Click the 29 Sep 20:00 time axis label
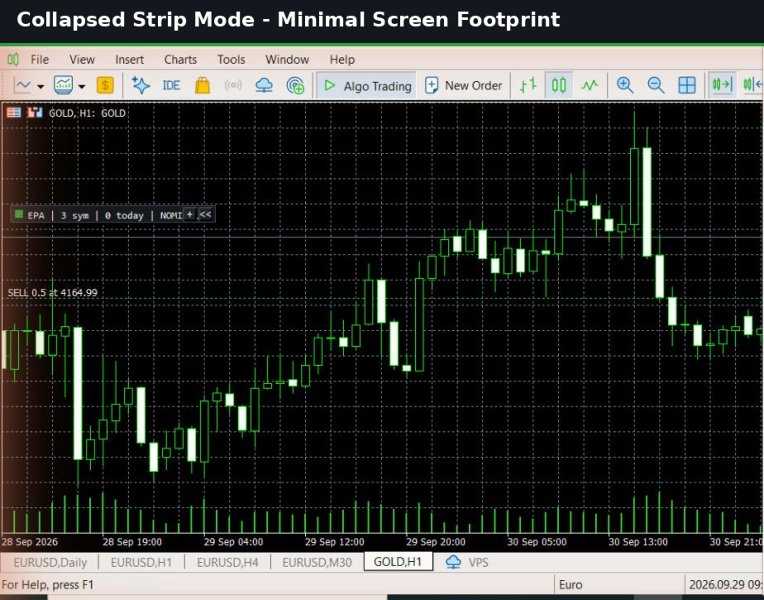764x600 pixels. click(x=436, y=542)
